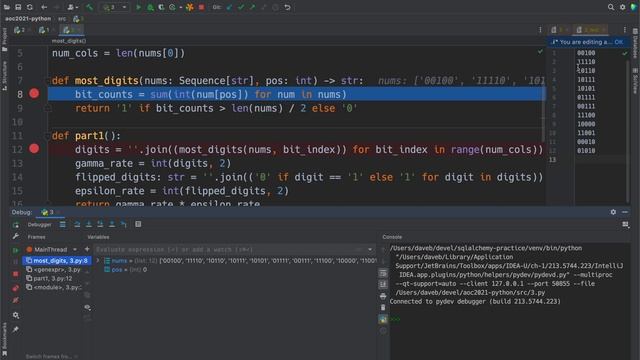The height and width of the screenshot is (360, 640).
Task: Collapse the most_digits function fold marker
Action: [x=47, y=80]
